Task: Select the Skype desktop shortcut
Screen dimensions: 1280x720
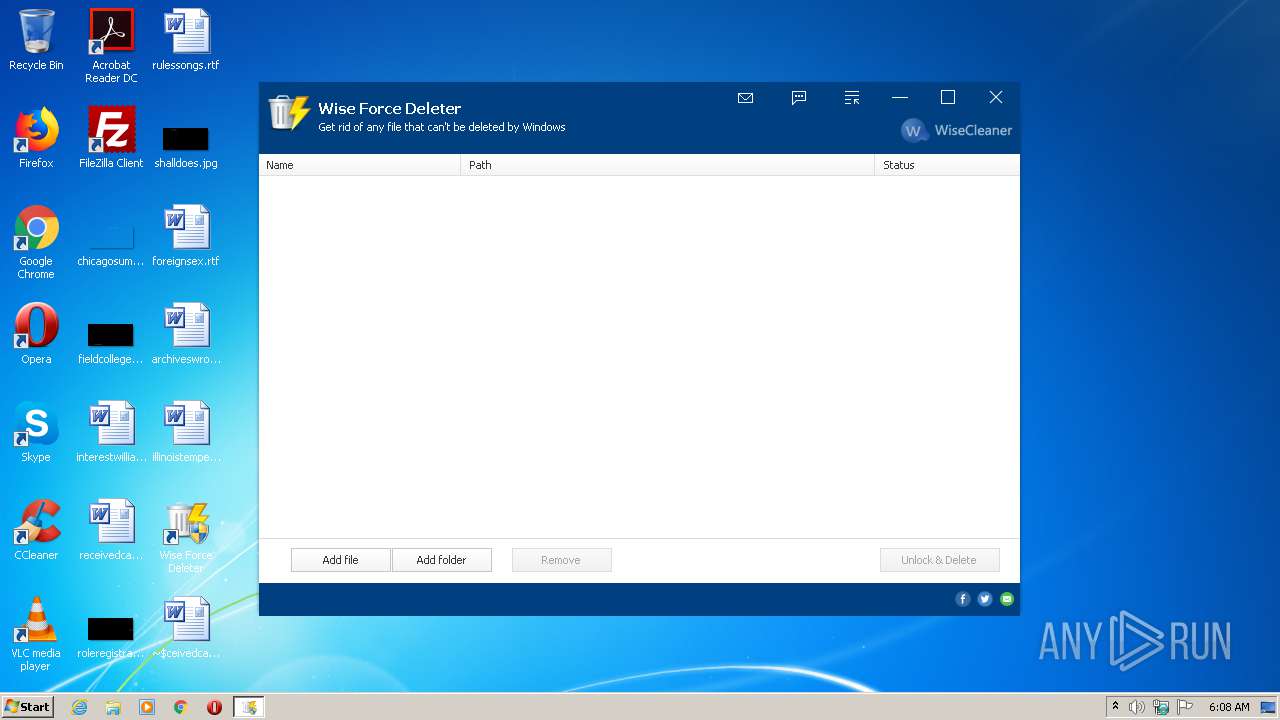Action: [36, 432]
